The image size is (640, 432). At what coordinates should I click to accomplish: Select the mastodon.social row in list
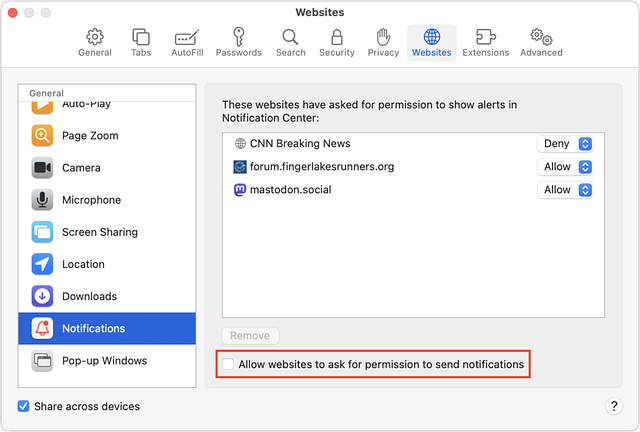coord(413,190)
